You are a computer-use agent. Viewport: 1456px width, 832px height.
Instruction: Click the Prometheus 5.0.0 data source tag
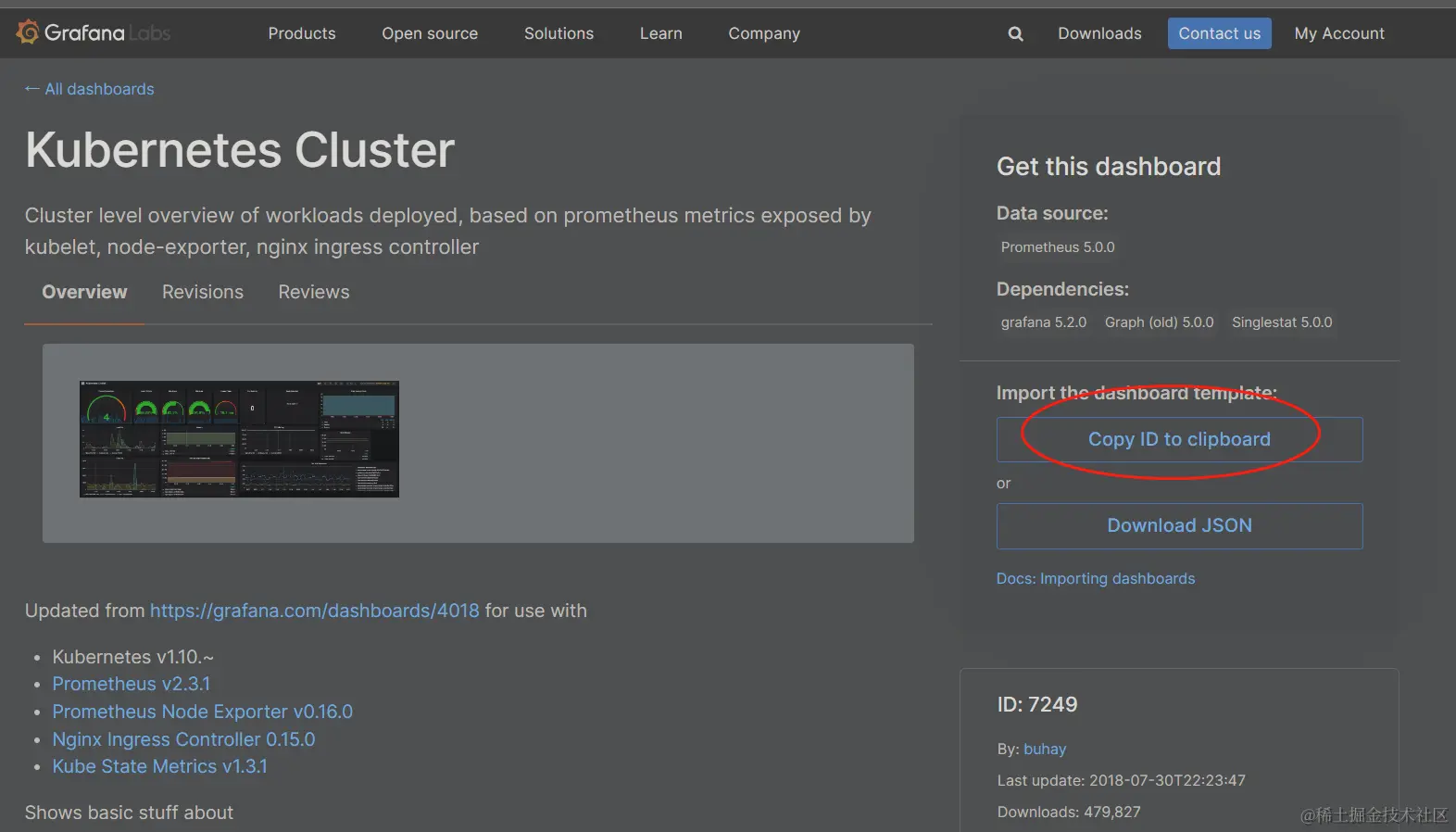1058,247
